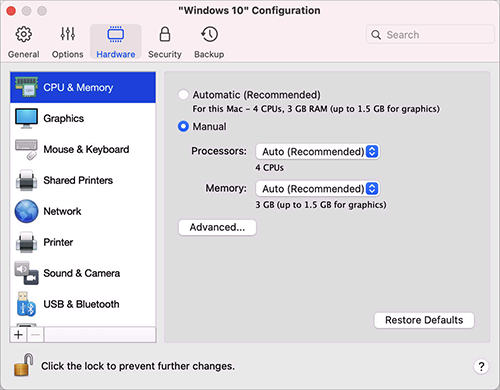
Task: Select the Mouse & Keyboard entry text
Action: (86, 149)
